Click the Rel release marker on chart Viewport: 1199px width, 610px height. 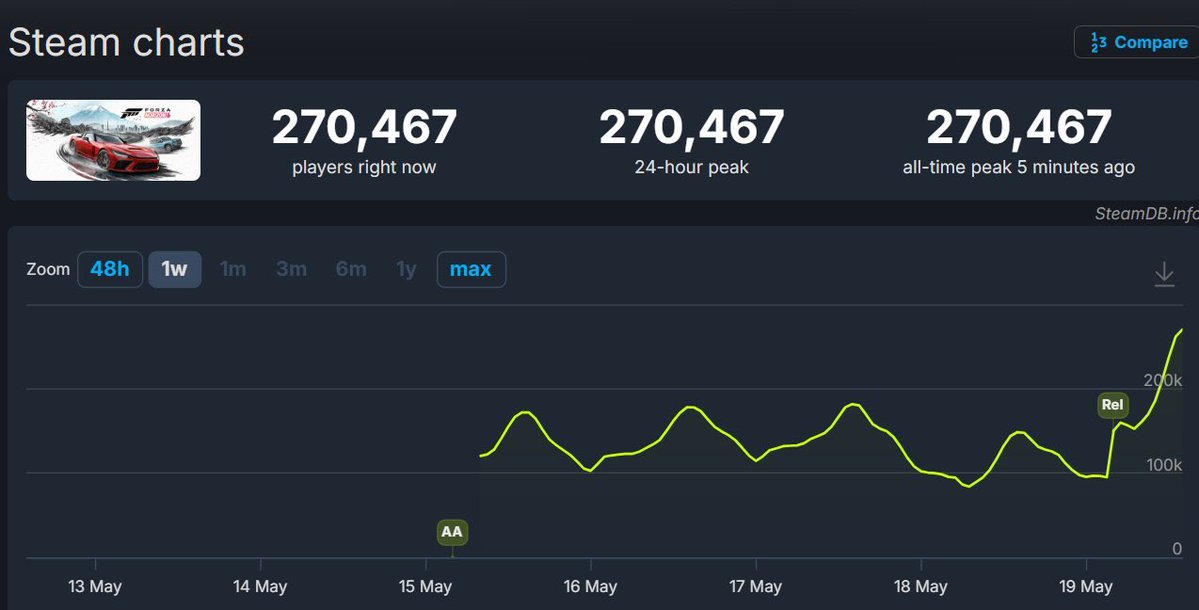[x=1113, y=405]
